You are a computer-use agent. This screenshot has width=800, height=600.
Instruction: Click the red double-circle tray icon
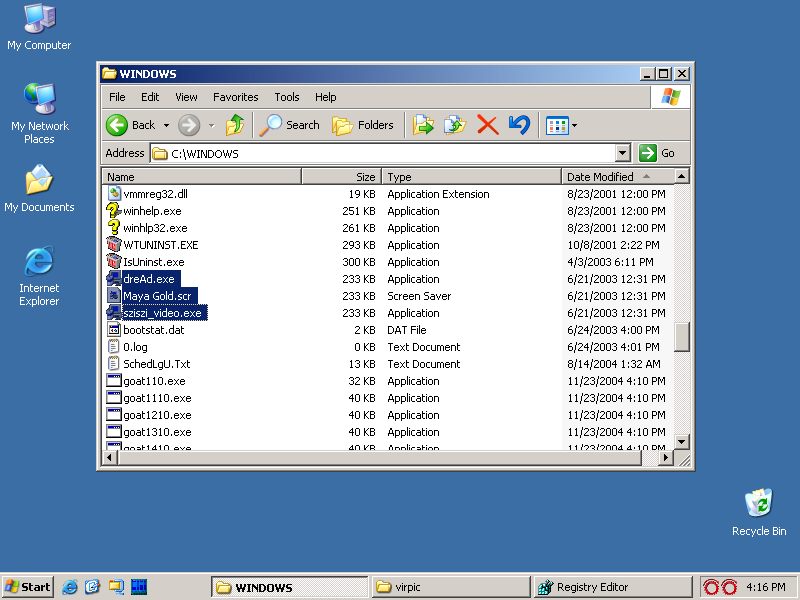click(x=719, y=587)
